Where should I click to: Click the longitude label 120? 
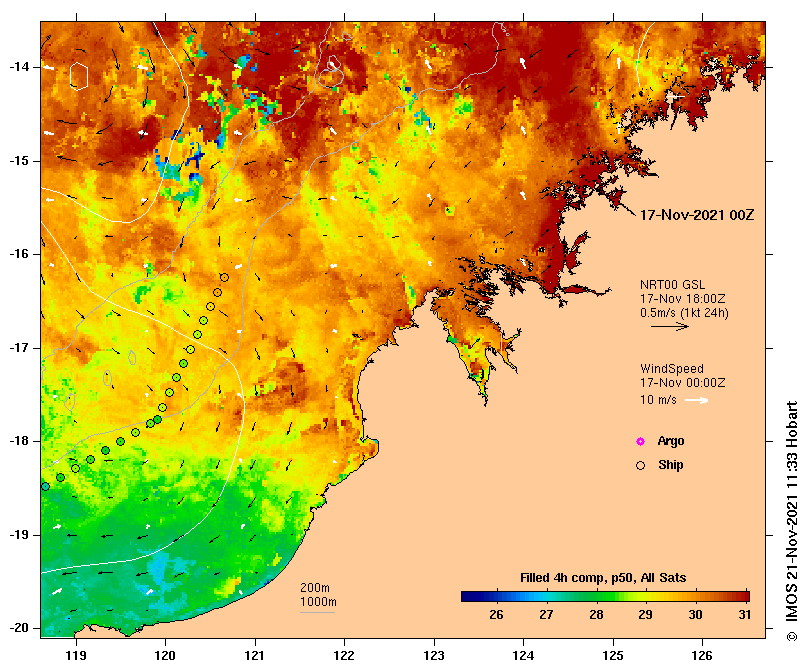166,656
